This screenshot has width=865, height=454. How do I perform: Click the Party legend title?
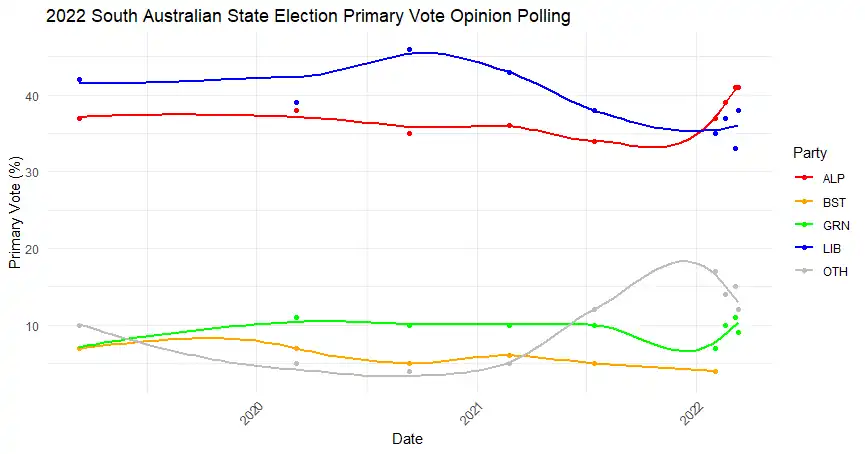tap(809, 153)
